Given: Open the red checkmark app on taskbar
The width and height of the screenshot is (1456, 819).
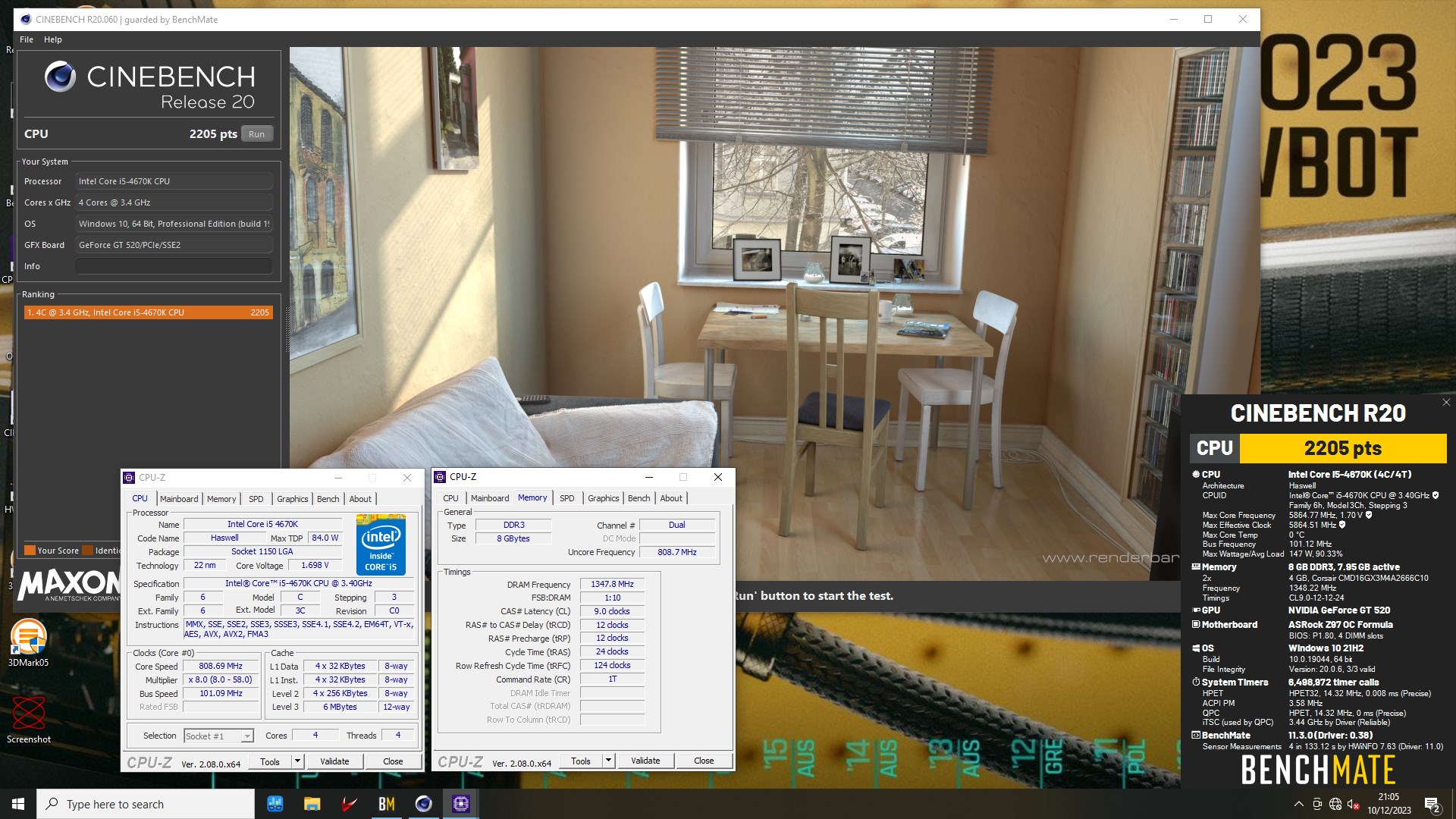Looking at the screenshot, I should pos(350,804).
